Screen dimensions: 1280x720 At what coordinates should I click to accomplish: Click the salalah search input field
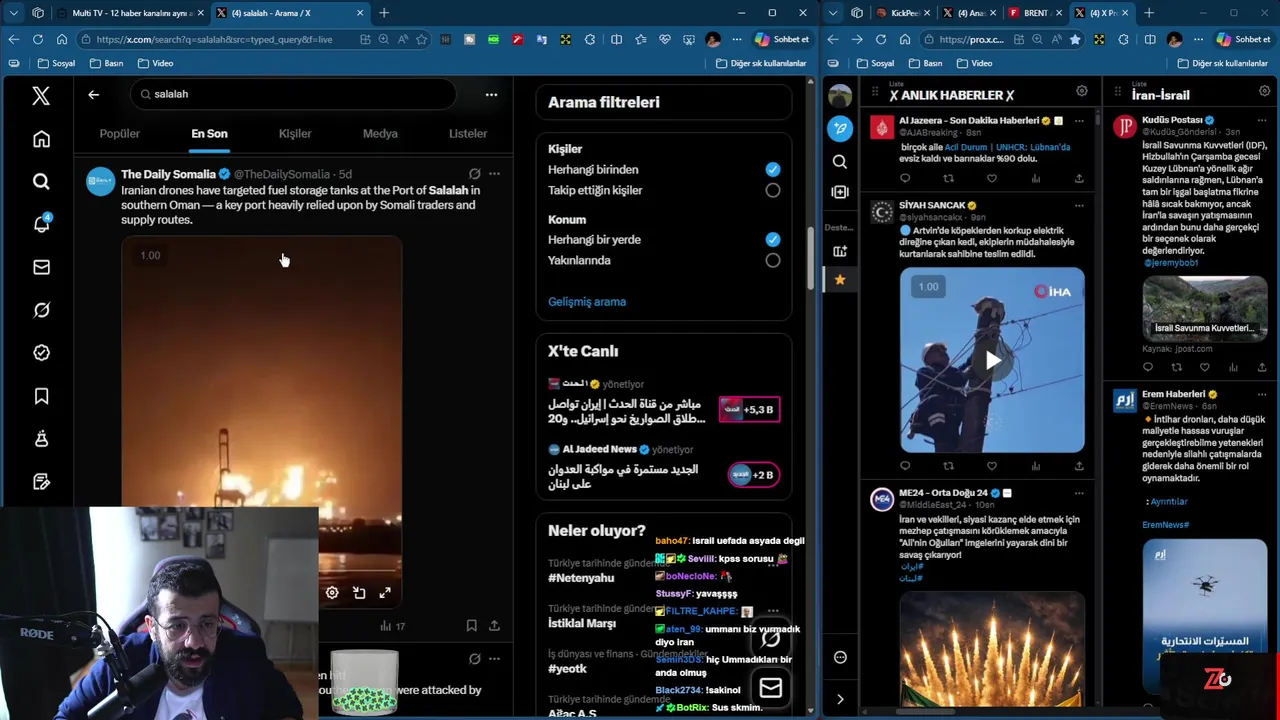pos(292,94)
